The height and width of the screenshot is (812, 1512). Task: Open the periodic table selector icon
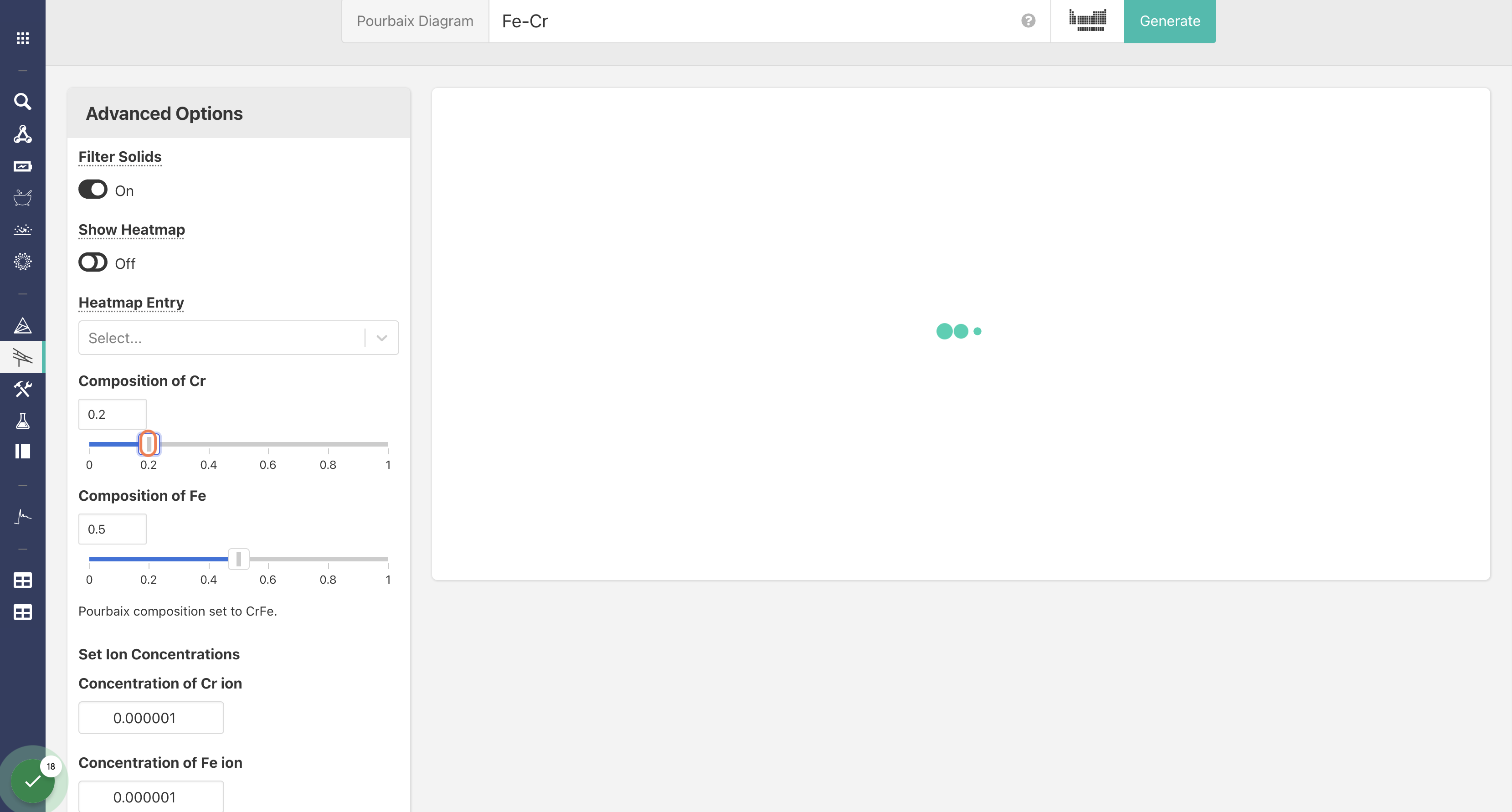click(x=1087, y=21)
